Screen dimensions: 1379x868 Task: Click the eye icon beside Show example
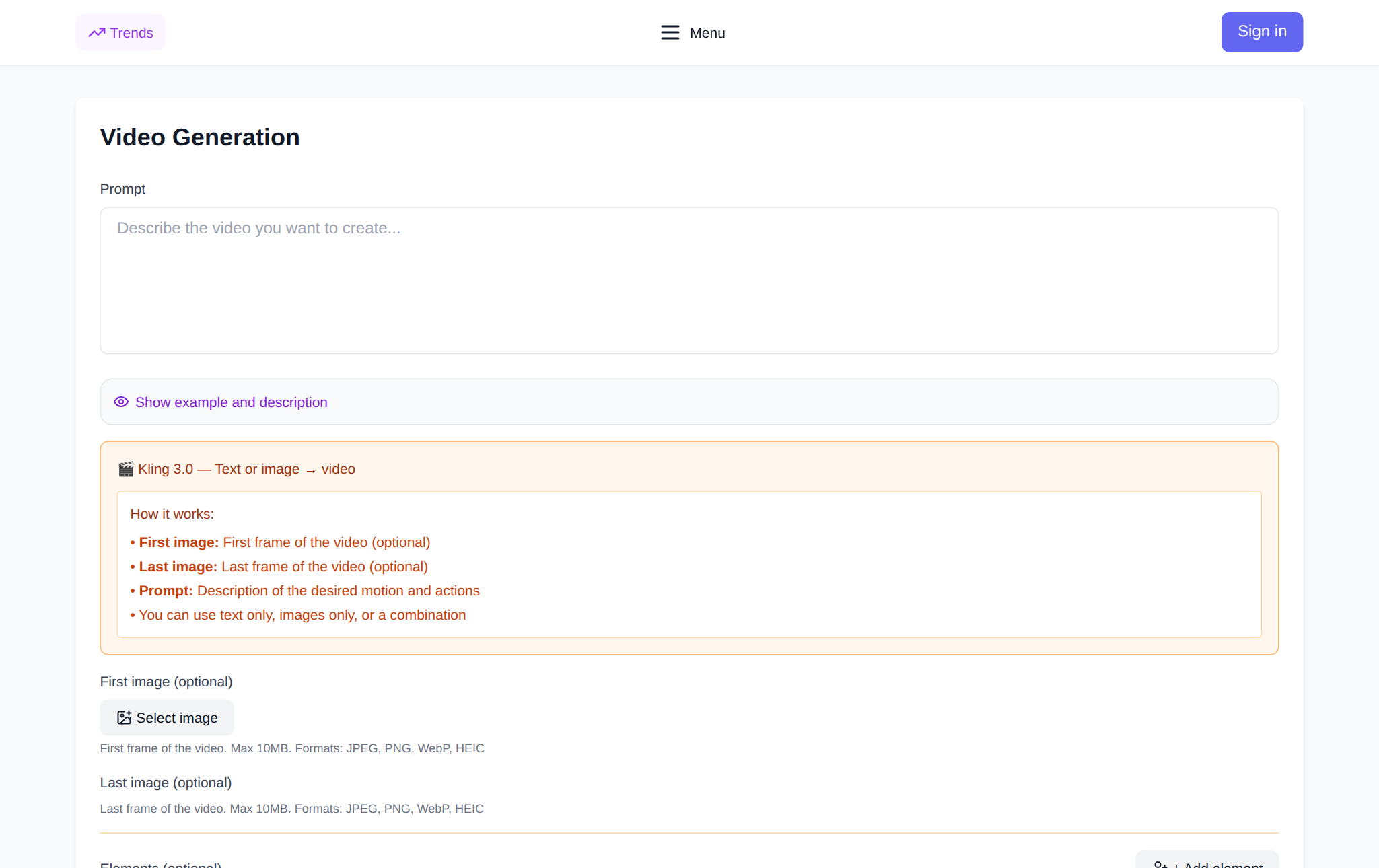[121, 402]
